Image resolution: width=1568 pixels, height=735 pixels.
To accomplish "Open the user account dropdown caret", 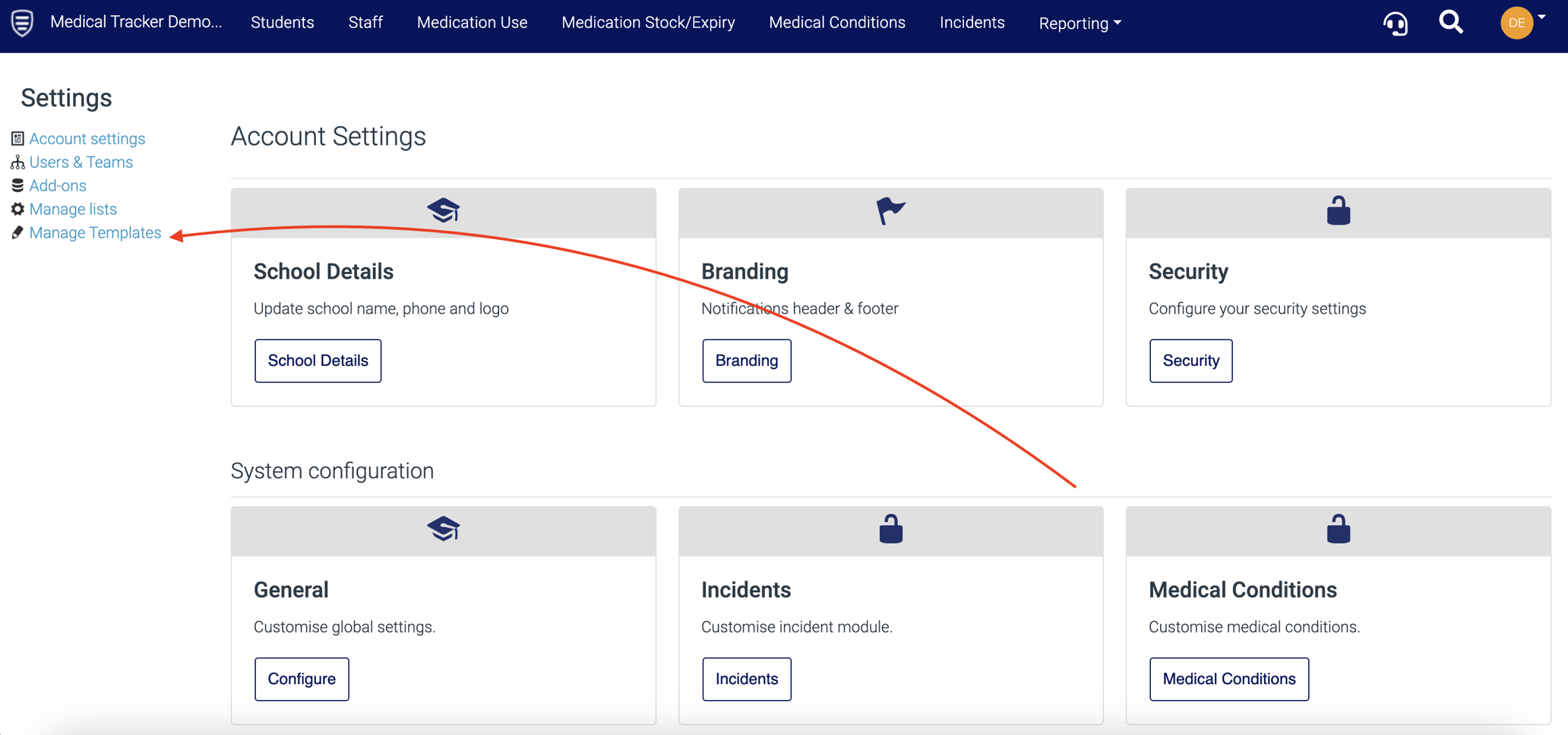I will [1541, 17].
